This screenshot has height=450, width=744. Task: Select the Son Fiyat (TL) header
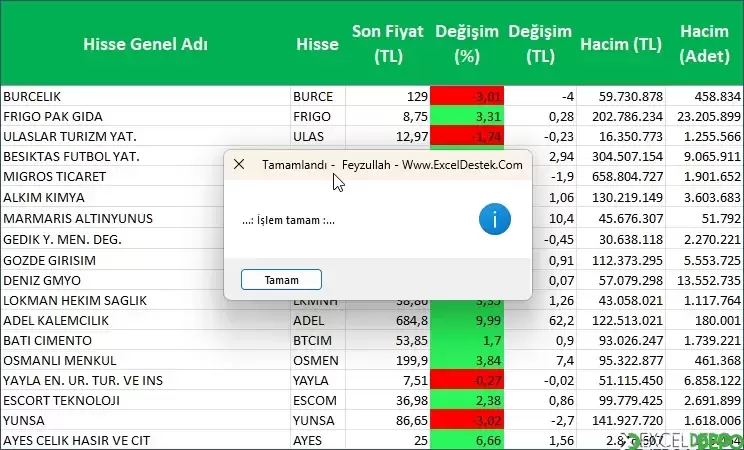(x=388, y=44)
